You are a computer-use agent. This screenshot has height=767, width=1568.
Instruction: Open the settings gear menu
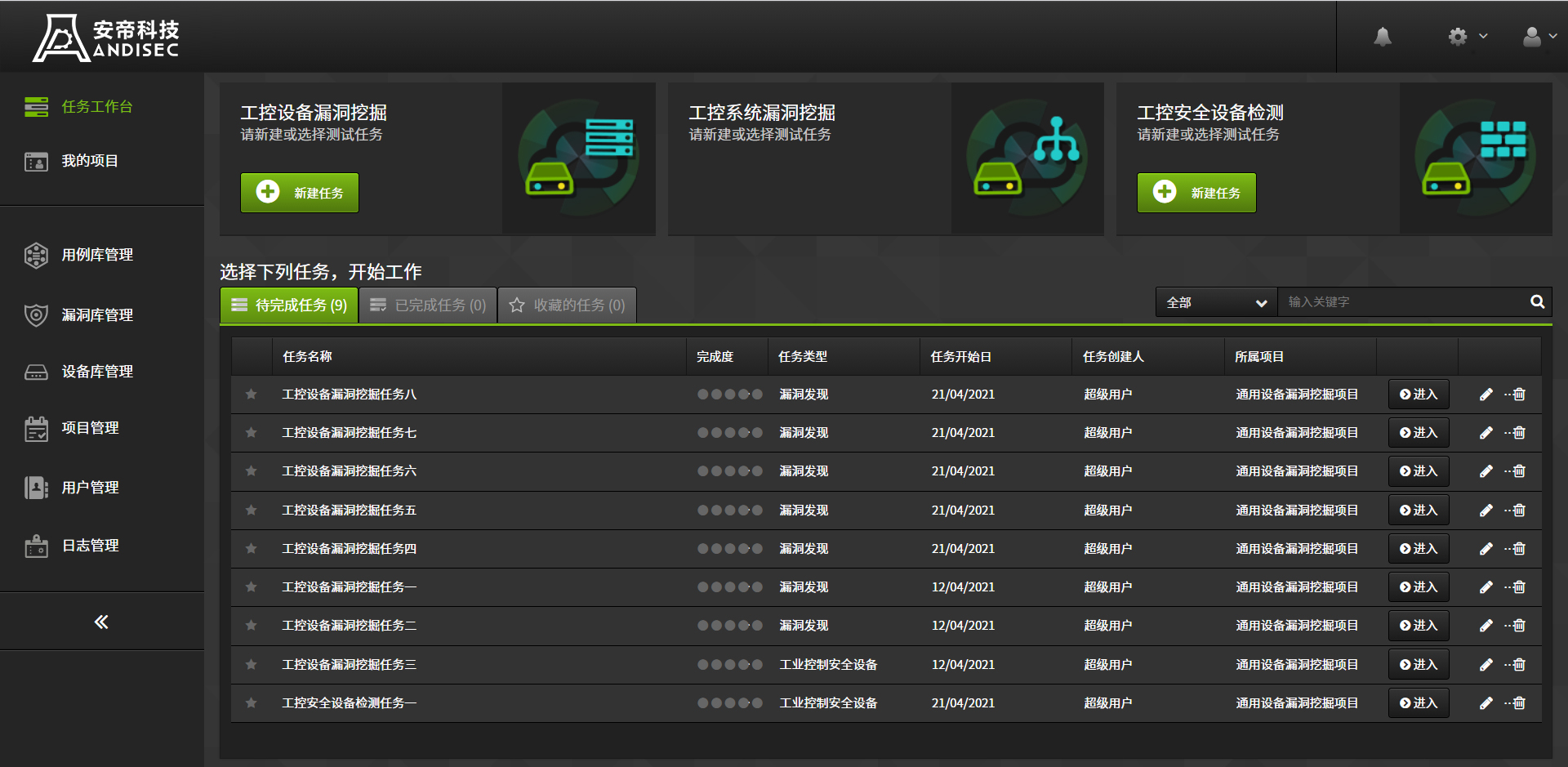point(1458,37)
